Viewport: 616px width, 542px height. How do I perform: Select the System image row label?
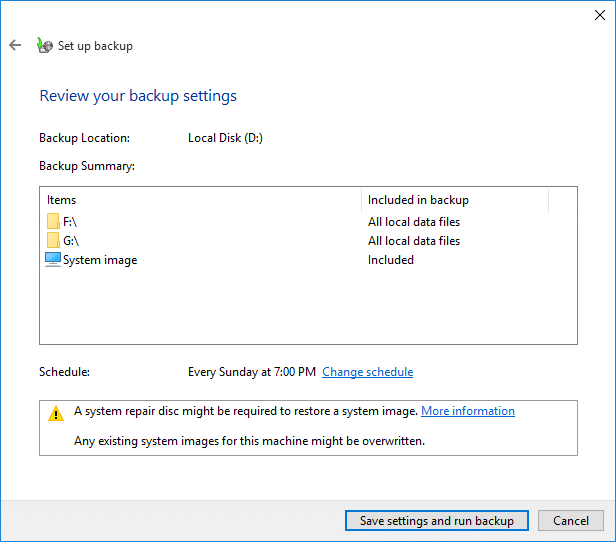point(100,260)
